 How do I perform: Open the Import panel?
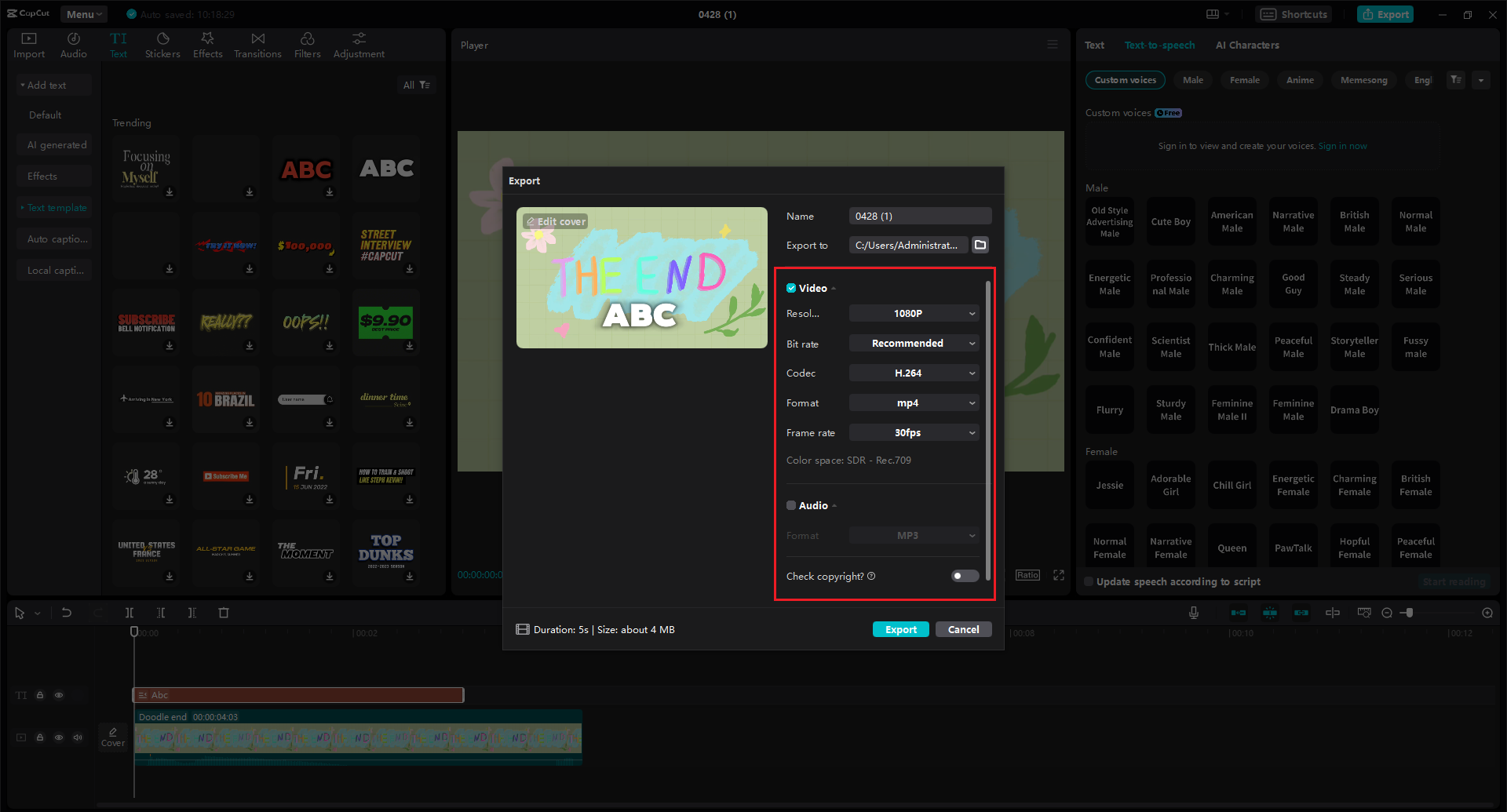pyautogui.click(x=28, y=44)
